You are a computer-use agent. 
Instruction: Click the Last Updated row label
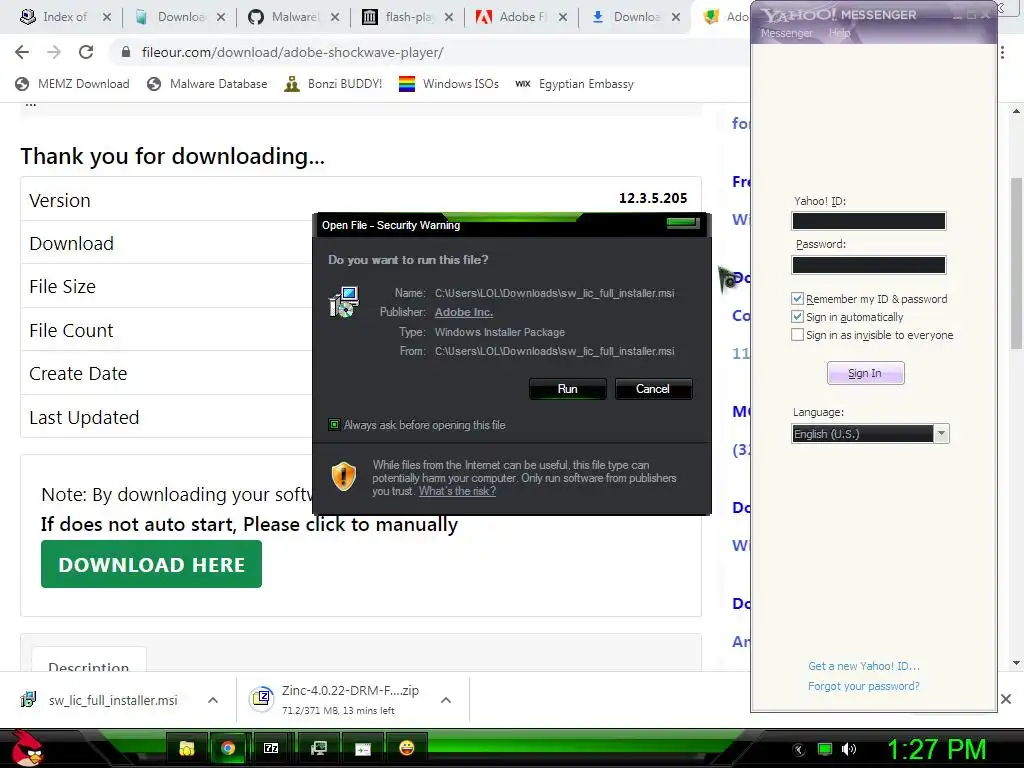[x=84, y=417]
